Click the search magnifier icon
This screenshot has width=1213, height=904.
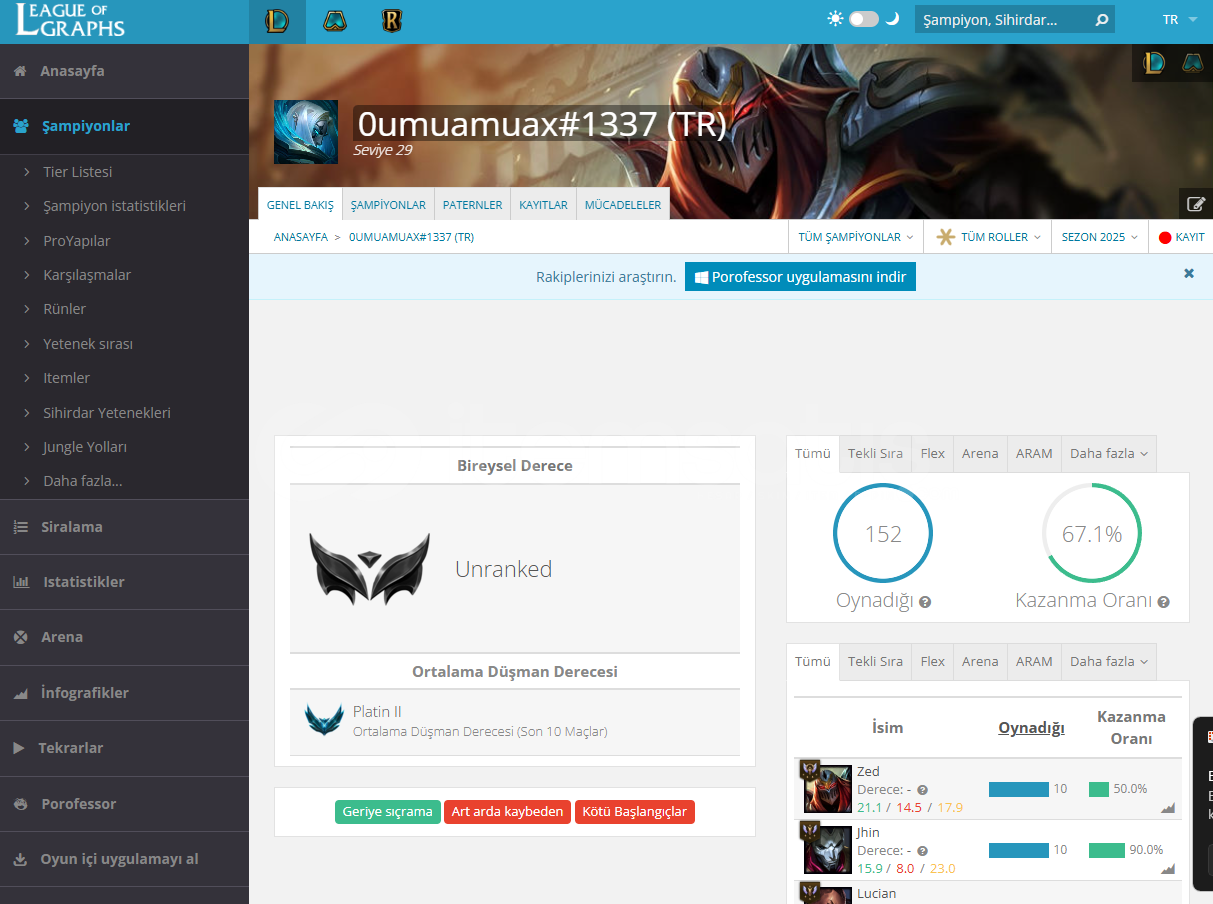pos(1101,20)
